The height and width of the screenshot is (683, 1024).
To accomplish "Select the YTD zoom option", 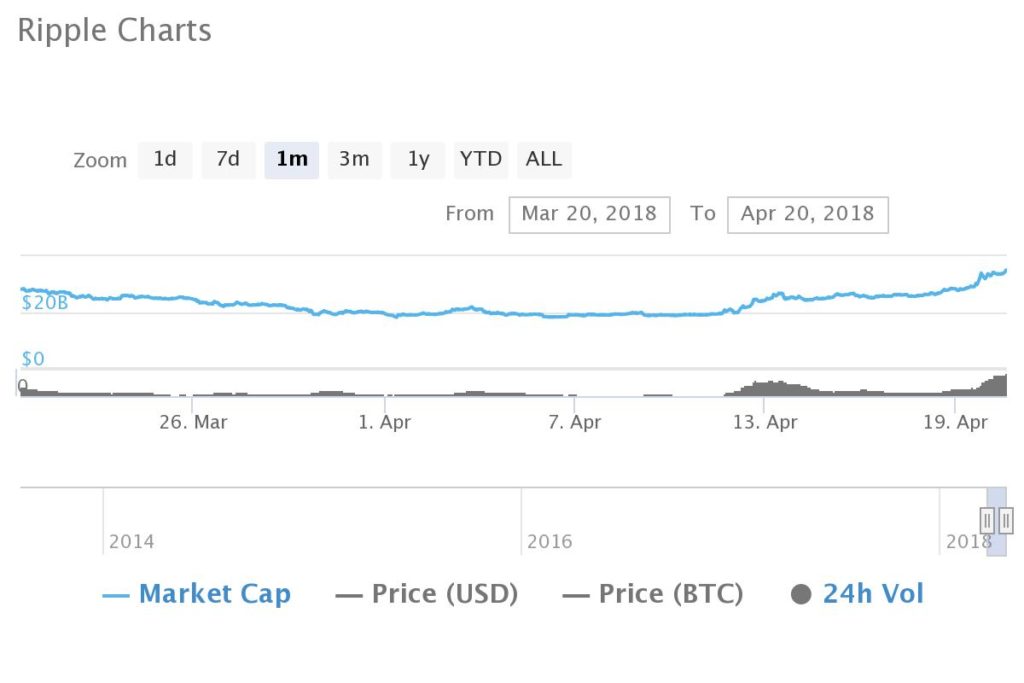I will [481, 159].
